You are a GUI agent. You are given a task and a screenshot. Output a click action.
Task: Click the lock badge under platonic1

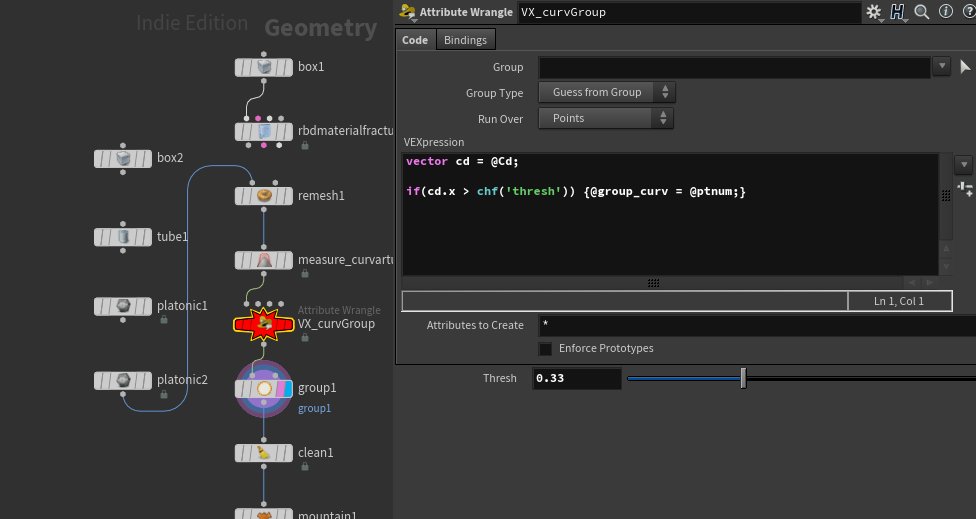pyautogui.click(x=163, y=319)
